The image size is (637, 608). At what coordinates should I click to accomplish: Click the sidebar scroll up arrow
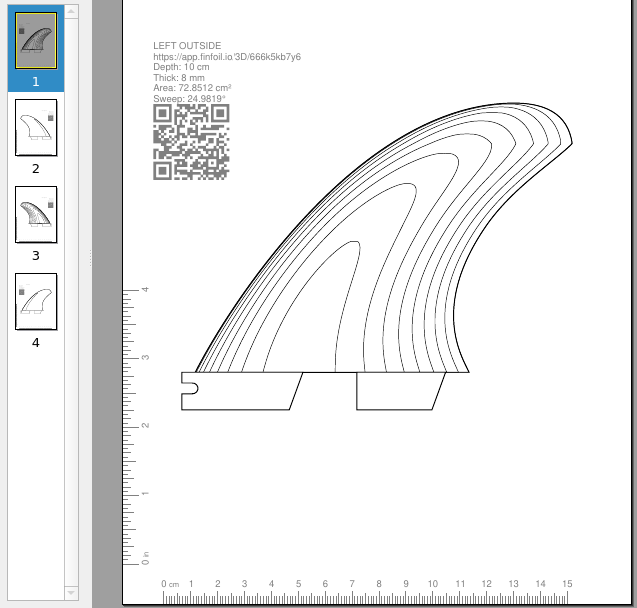tap(71, 11)
